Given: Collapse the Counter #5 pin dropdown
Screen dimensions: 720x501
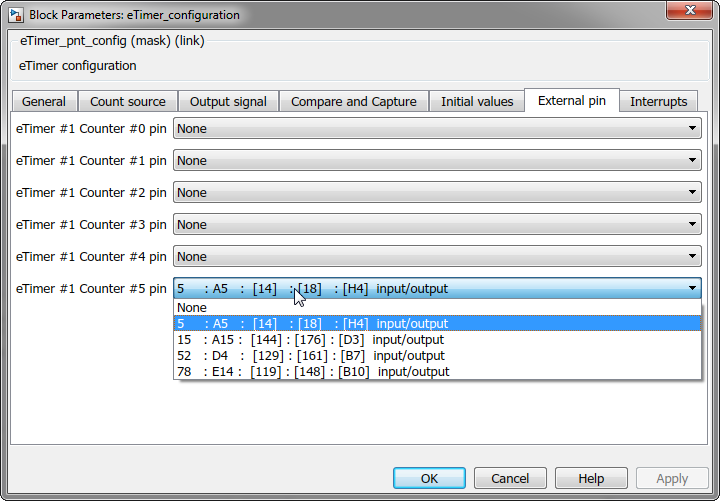Looking at the screenshot, I should pyautogui.click(x=437, y=288).
